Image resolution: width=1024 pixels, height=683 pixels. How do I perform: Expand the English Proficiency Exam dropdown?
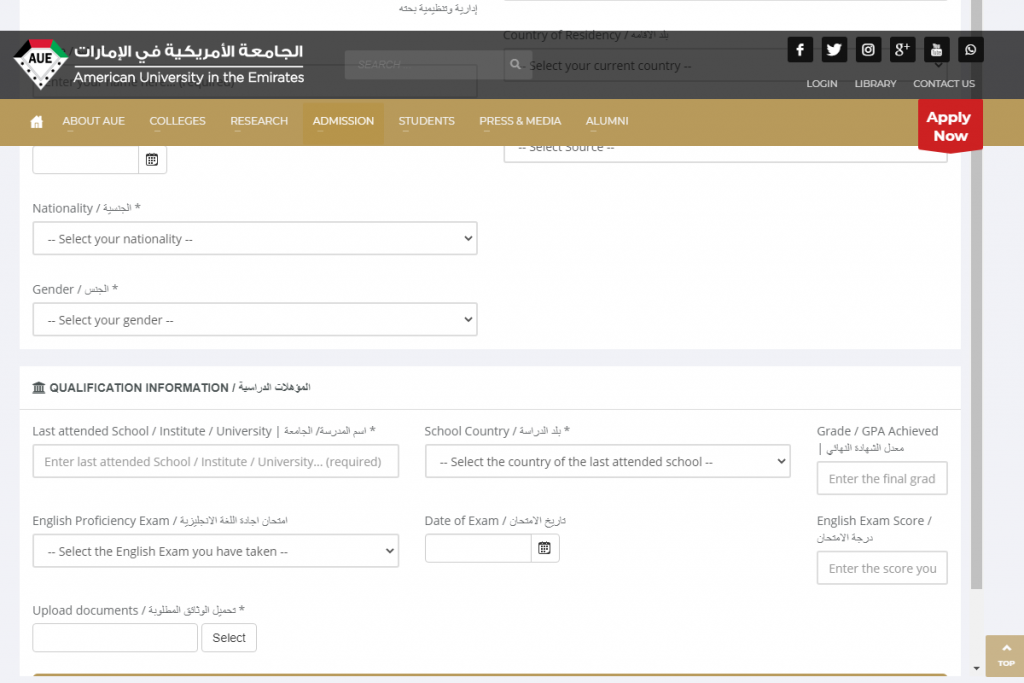pos(216,551)
